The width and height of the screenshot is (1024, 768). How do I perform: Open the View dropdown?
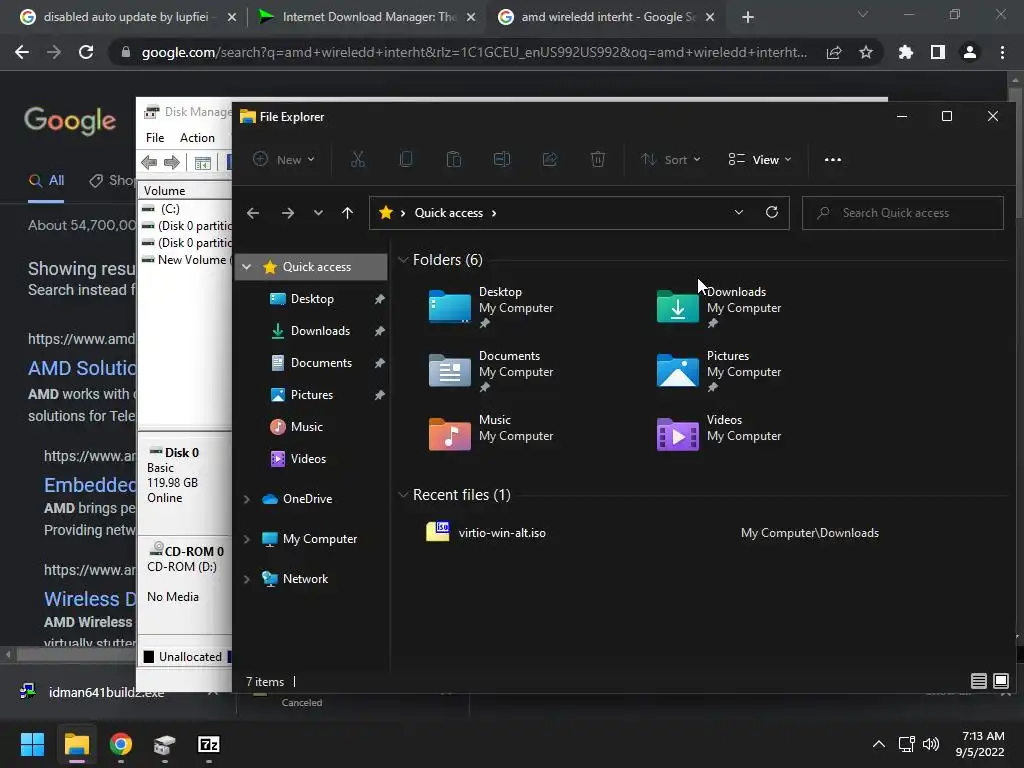click(760, 159)
